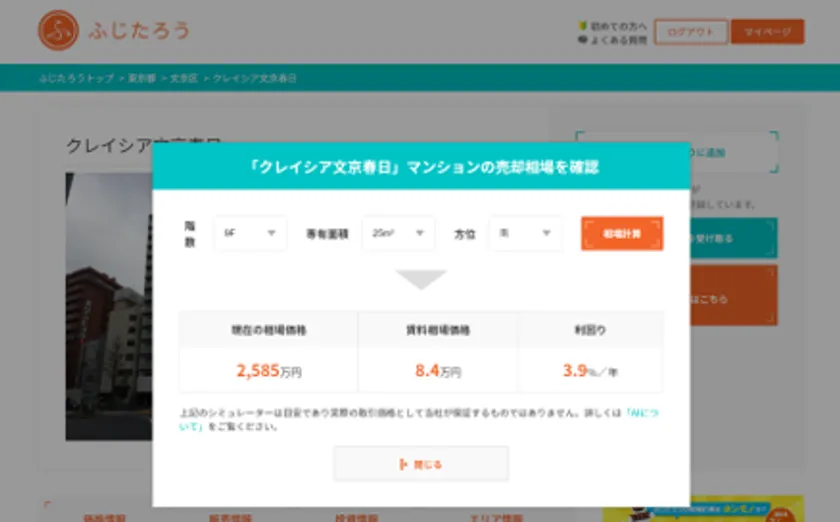Open the 階数 floor dropdown showing 6F

tap(250, 233)
